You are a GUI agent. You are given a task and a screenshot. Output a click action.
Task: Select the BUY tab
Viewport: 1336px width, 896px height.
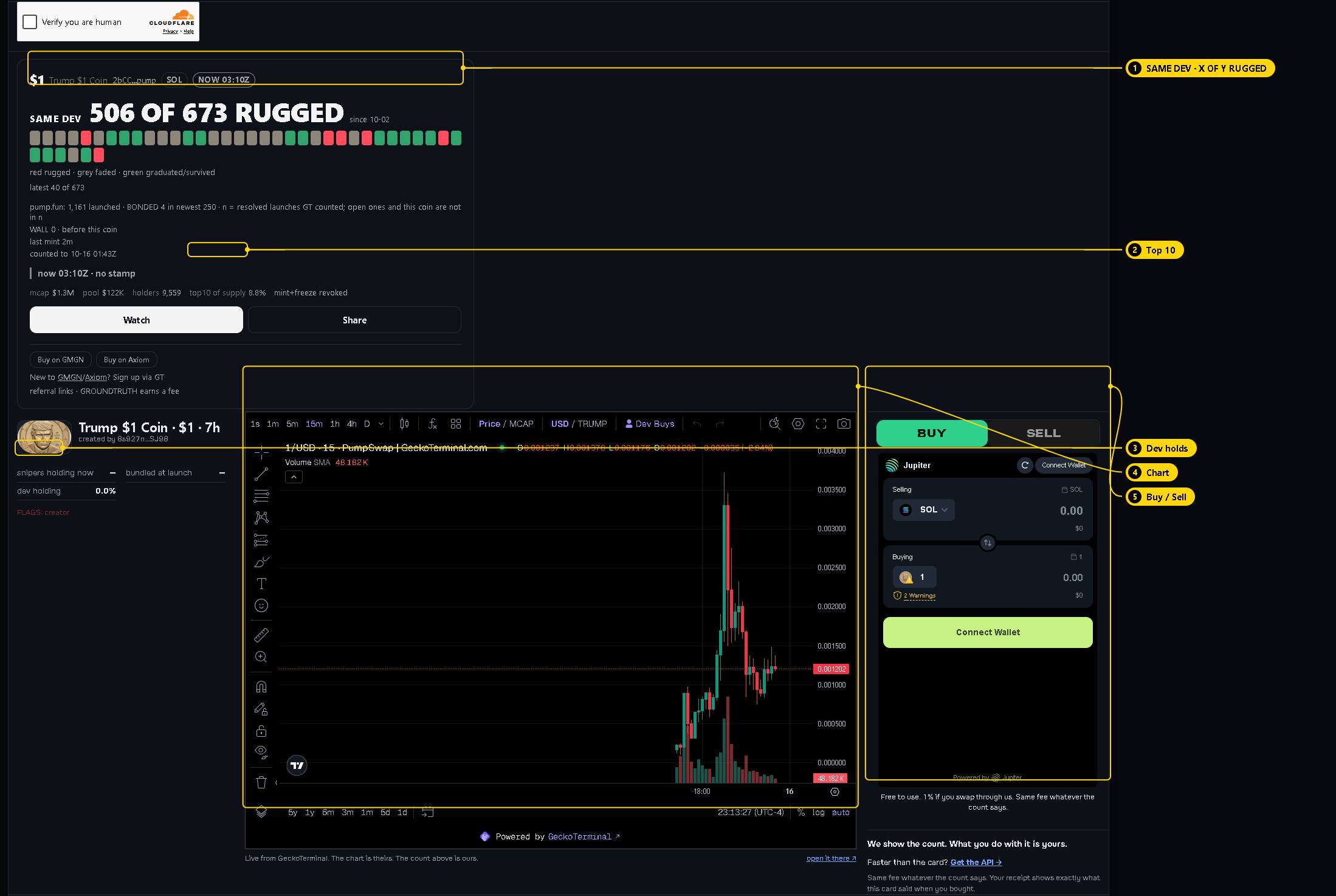[x=932, y=433]
